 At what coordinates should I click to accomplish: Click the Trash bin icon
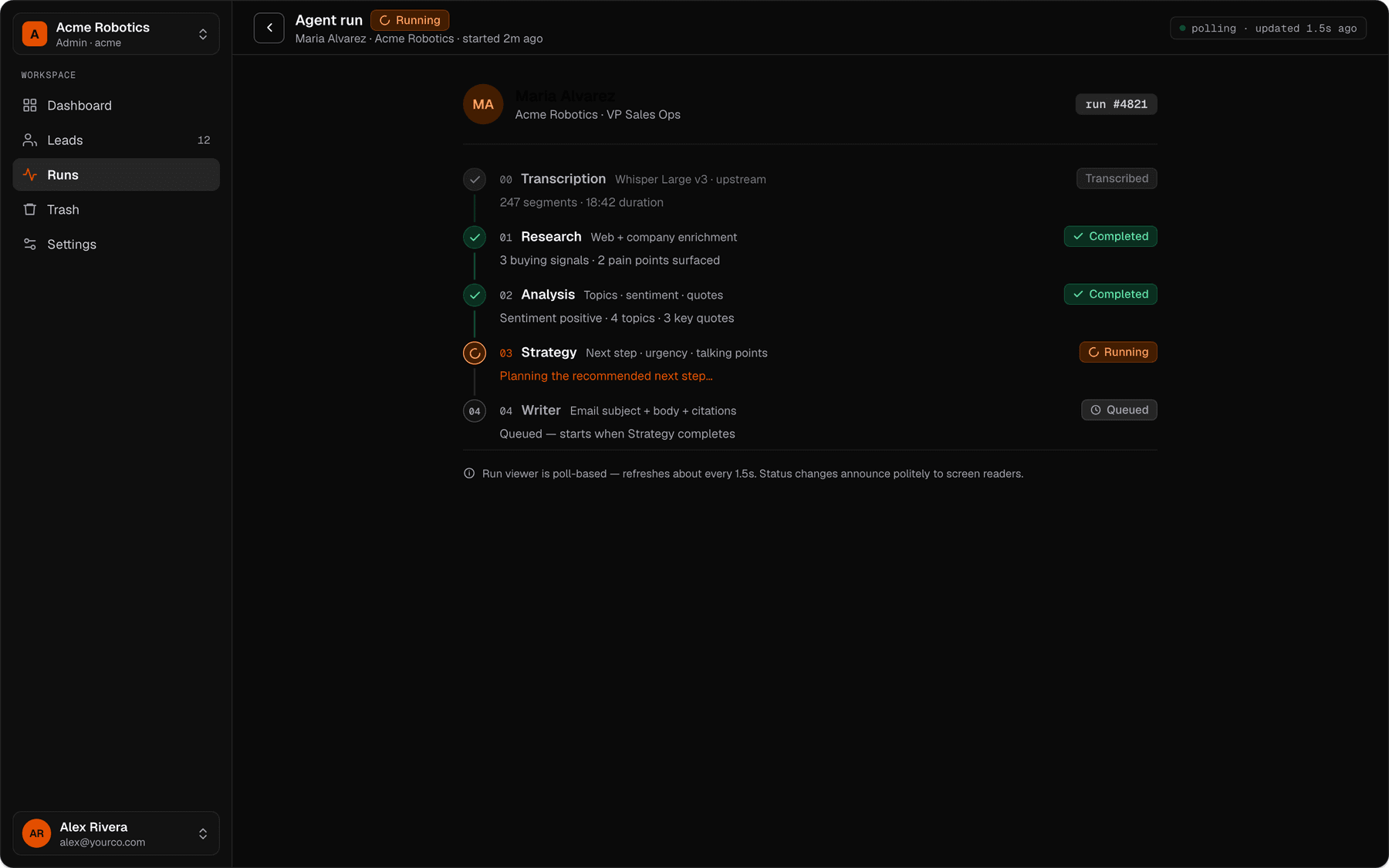tap(30, 209)
